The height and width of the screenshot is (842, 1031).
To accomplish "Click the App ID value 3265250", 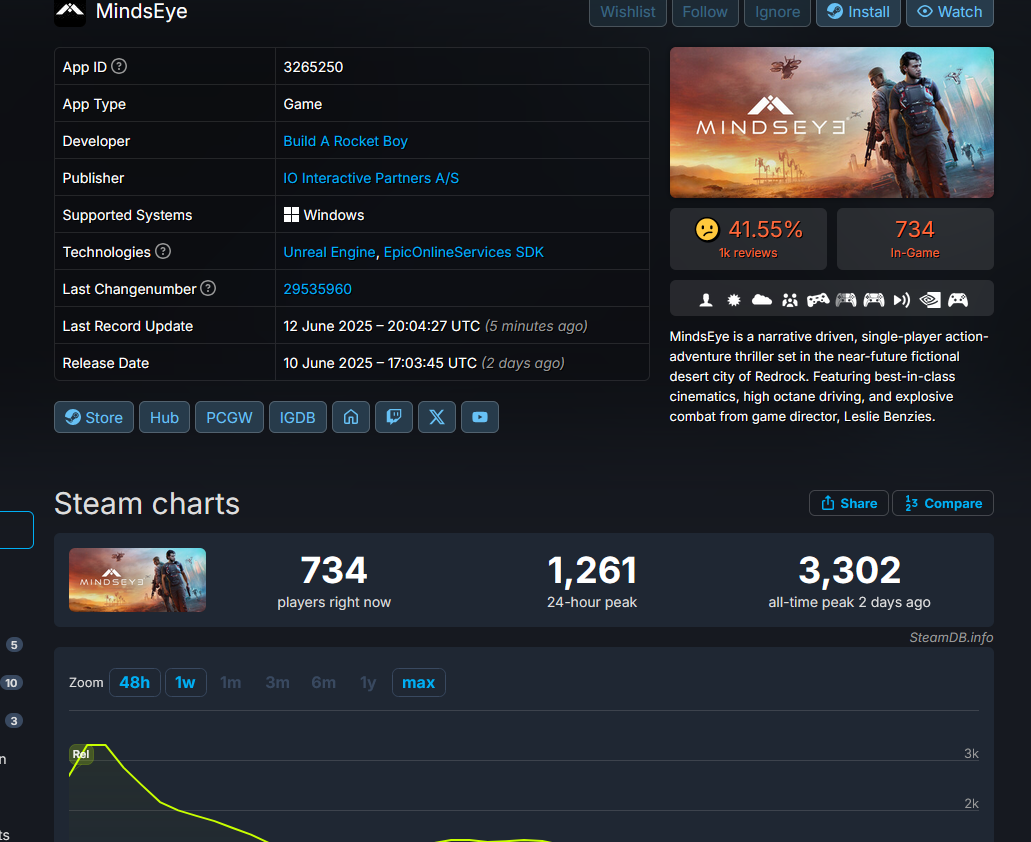I will coord(313,67).
